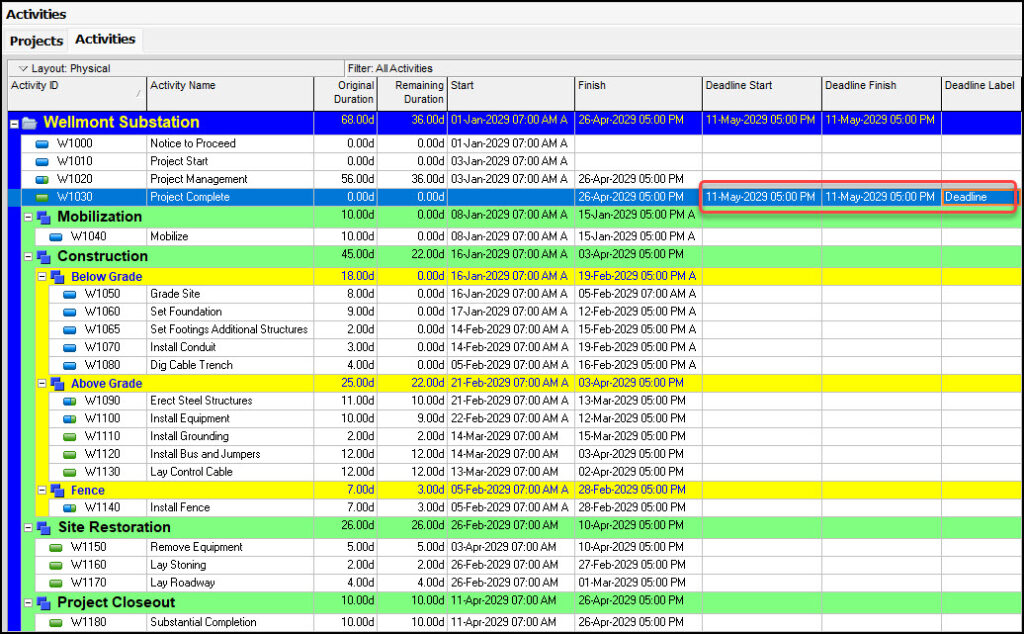This screenshot has height=634, width=1024.
Task: Click the W1140 in-progress activity icon
Action: [70, 507]
